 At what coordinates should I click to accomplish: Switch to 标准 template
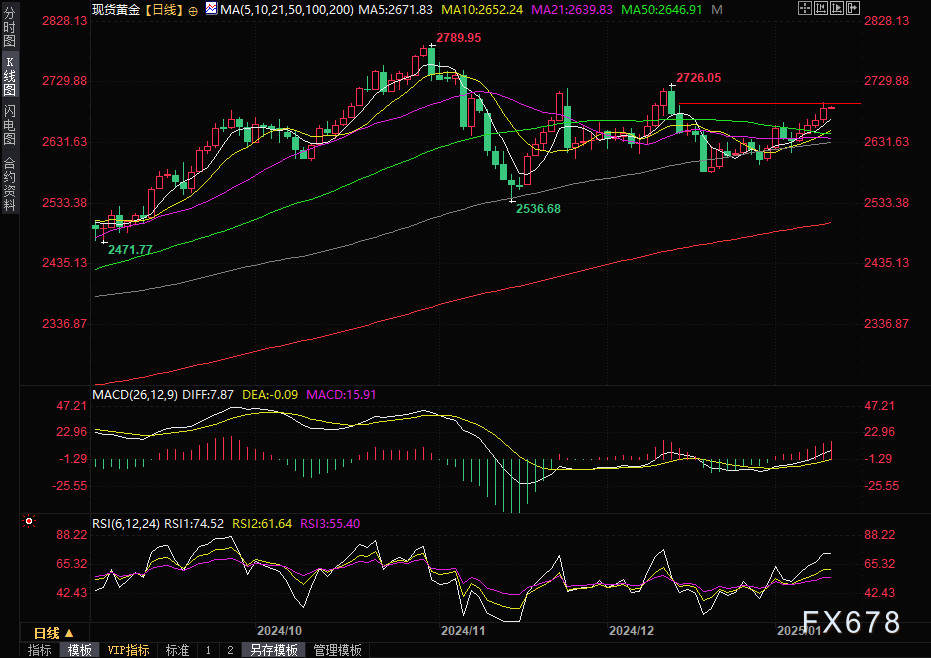tap(177, 650)
